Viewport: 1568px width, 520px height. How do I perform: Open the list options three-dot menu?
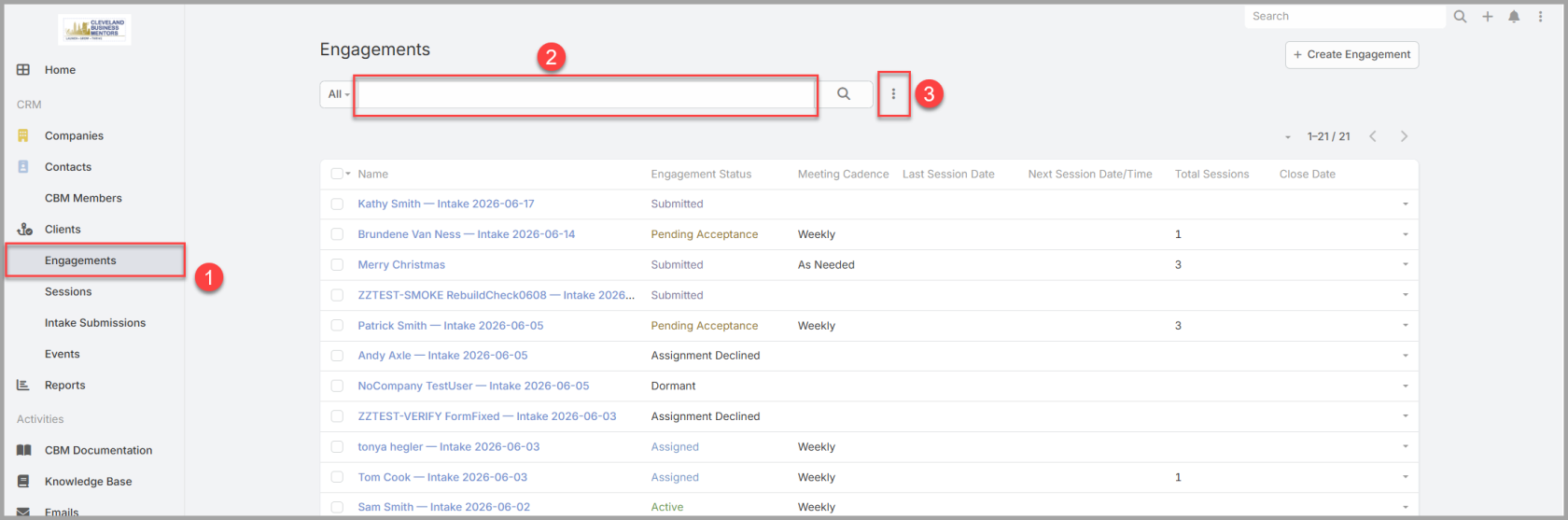pyautogui.click(x=893, y=94)
